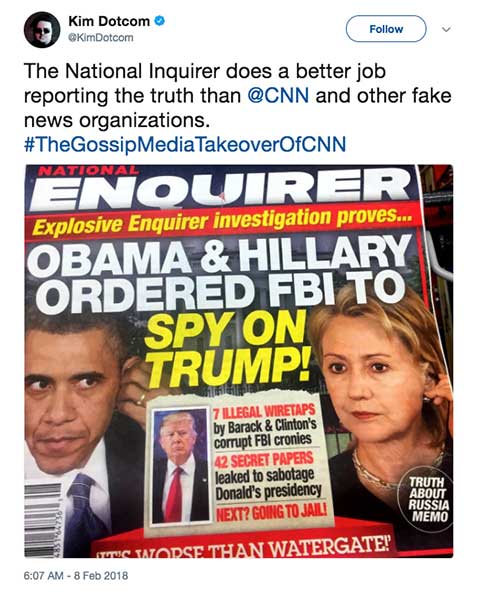This screenshot has width=480, height=591.
Task: Follow the Kim Dotcom account
Action: [386, 29]
